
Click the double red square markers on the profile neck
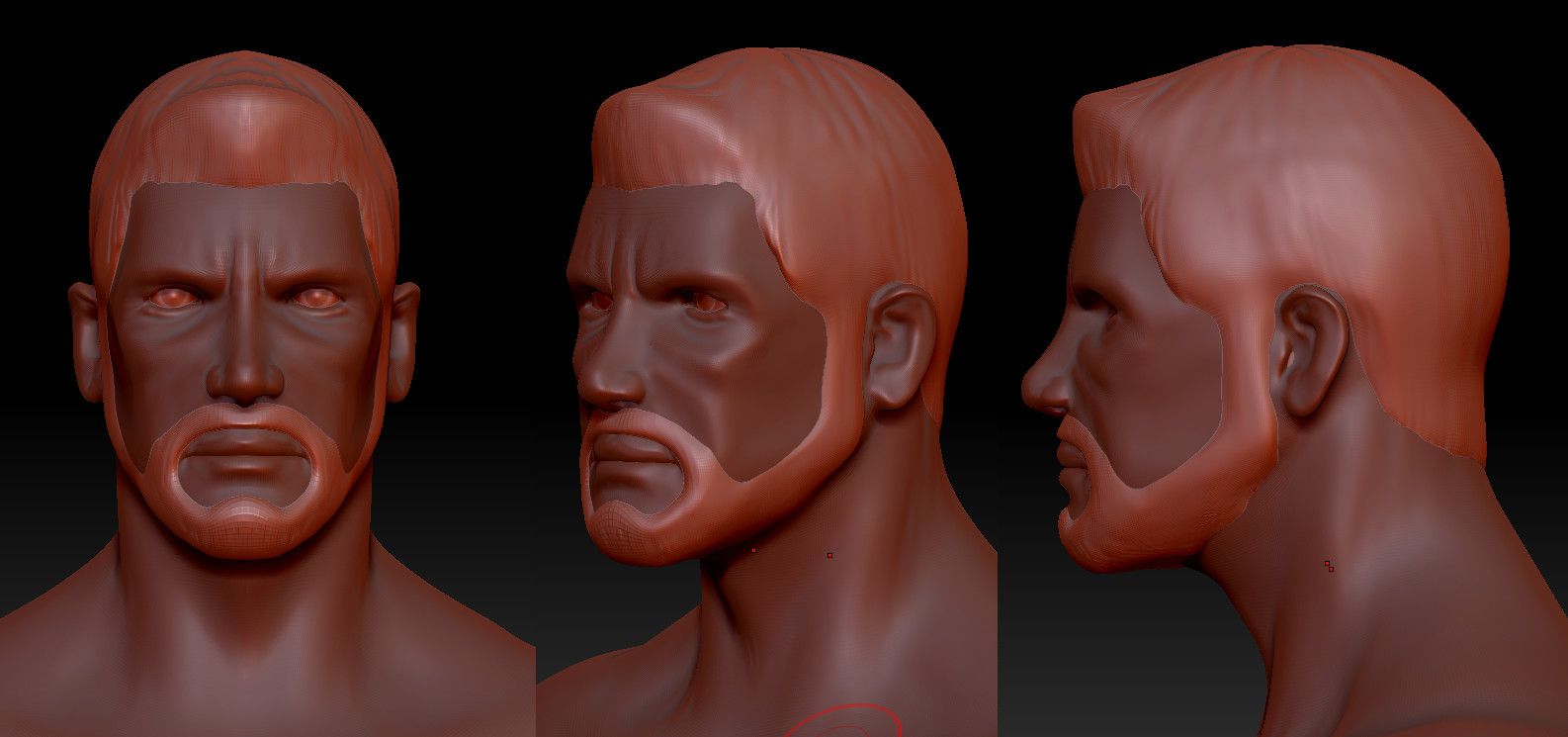[x=1330, y=566]
